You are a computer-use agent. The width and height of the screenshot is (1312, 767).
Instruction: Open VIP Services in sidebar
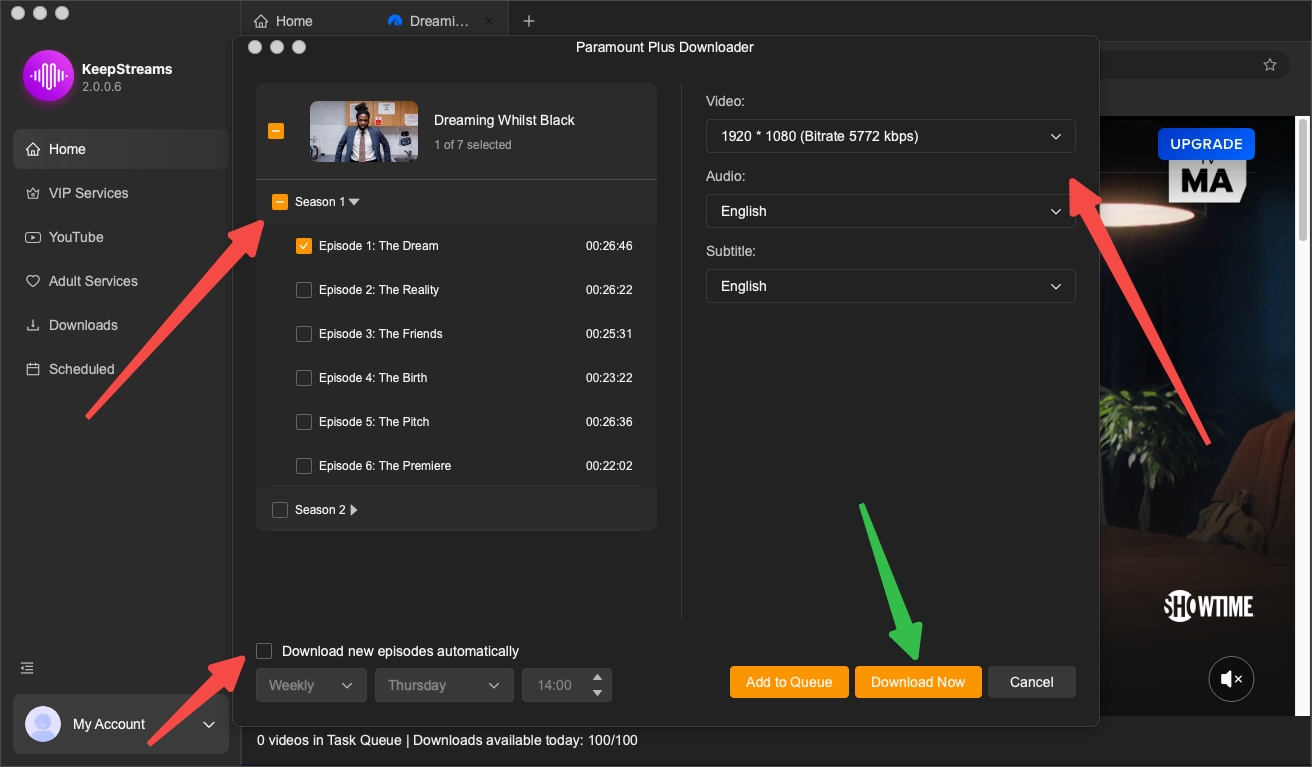click(88, 193)
